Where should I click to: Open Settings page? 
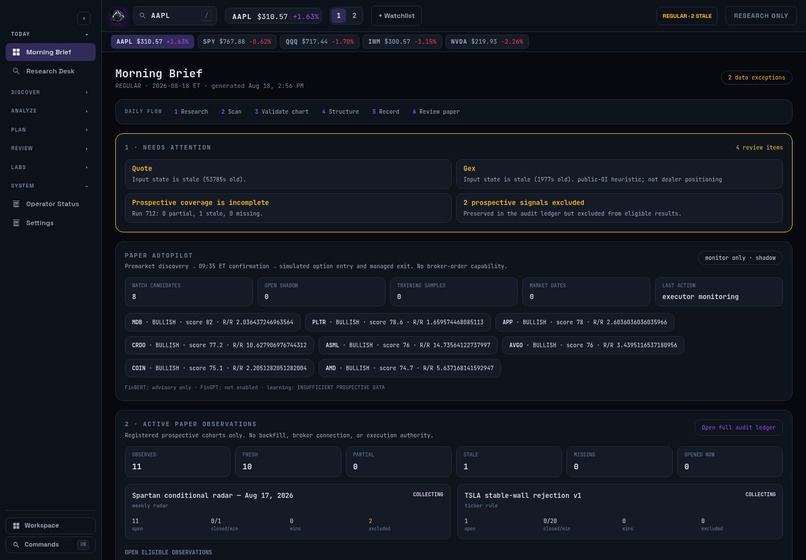pyautogui.click(x=50, y=223)
